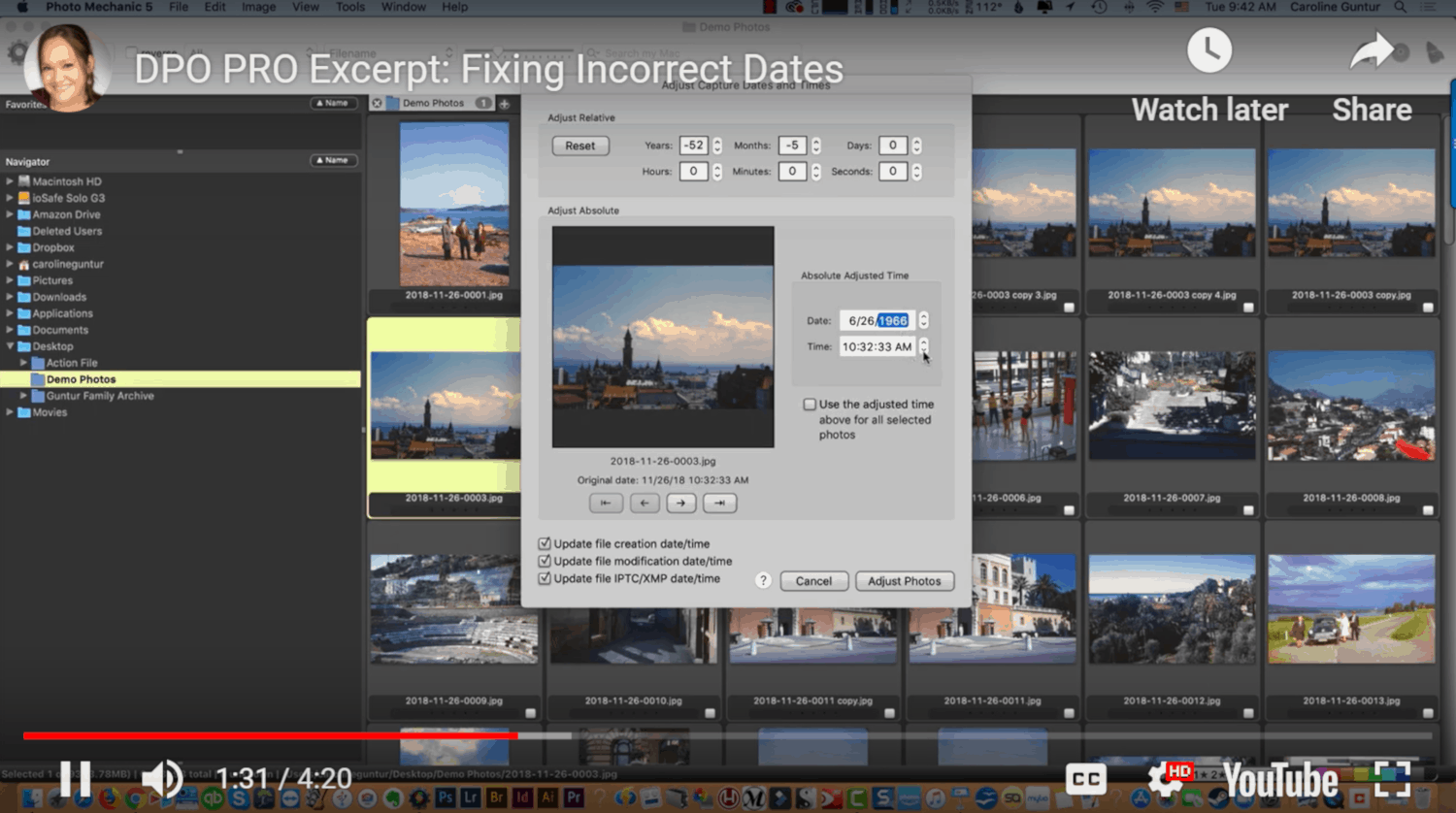Toggle tag checkbox on 2018-11-26-0008.jpg
This screenshot has width=1456, height=813.
pos(1428,510)
